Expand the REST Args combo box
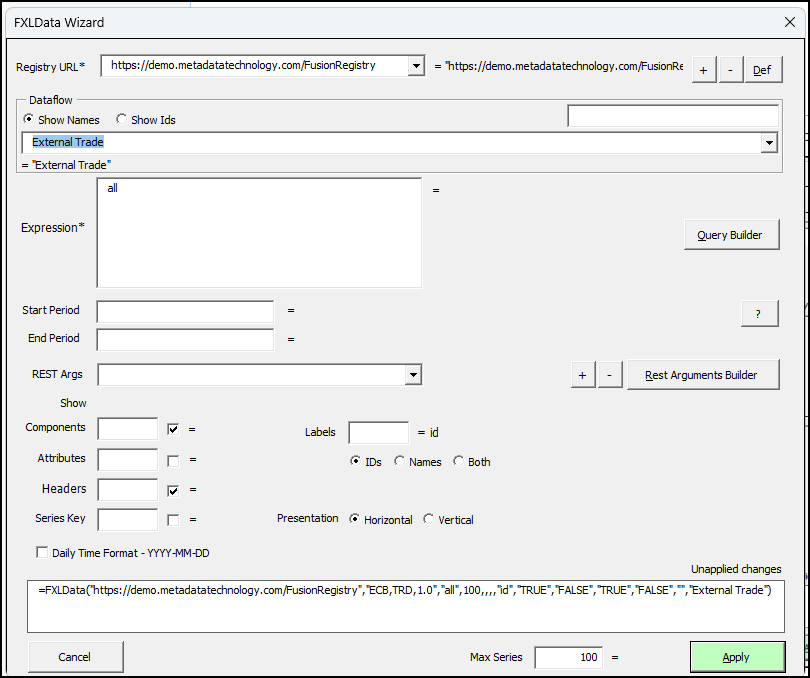810x678 pixels. [x=413, y=375]
